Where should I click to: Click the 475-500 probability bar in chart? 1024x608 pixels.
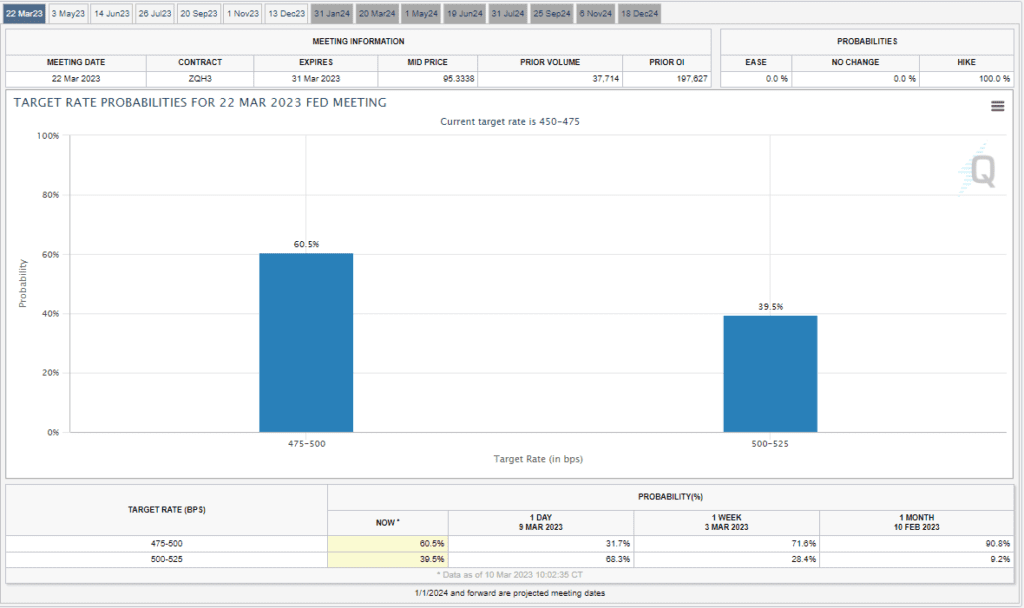pyautogui.click(x=306, y=343)
